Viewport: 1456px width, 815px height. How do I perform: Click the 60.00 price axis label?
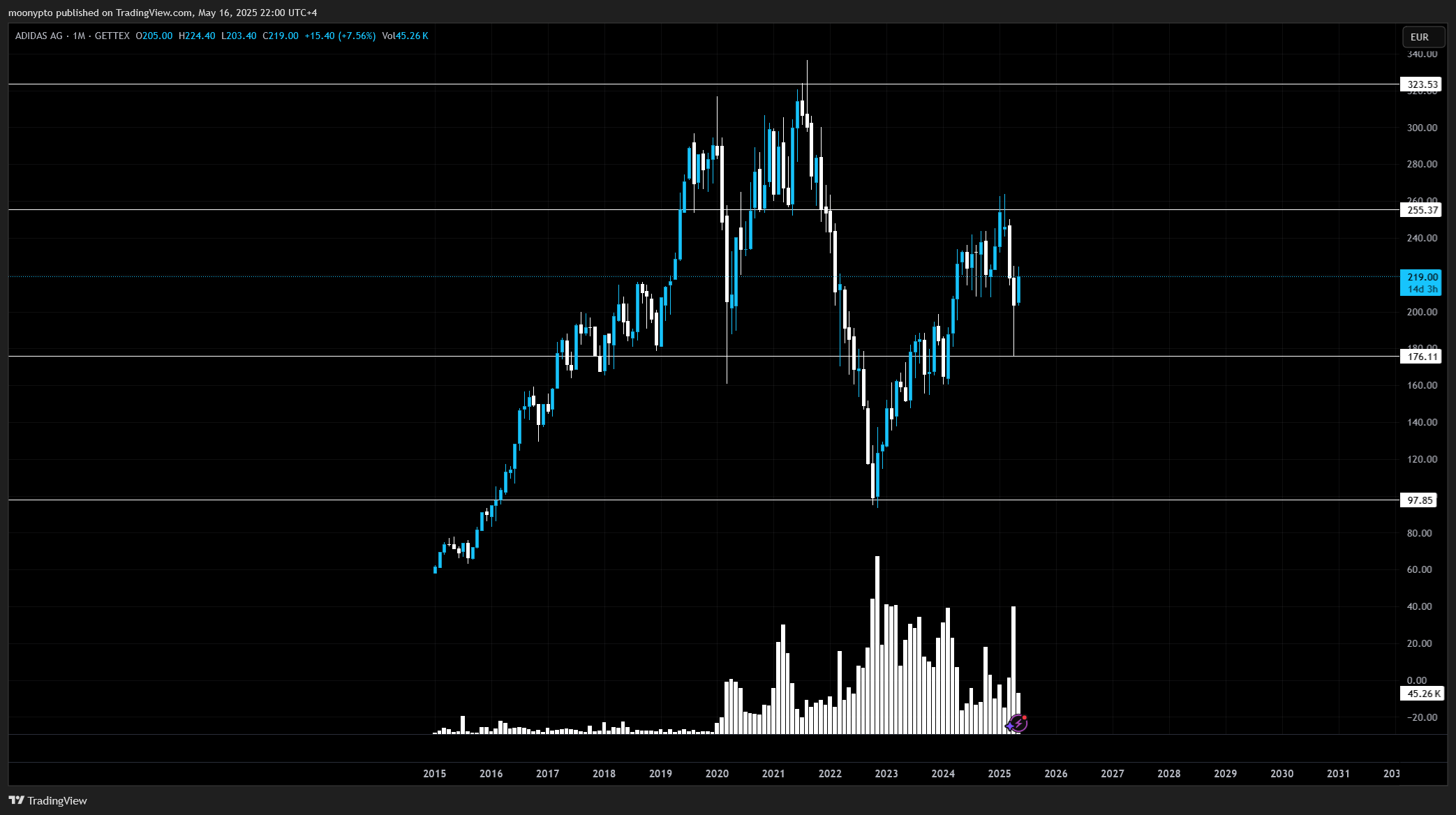tap(1419, 569)
